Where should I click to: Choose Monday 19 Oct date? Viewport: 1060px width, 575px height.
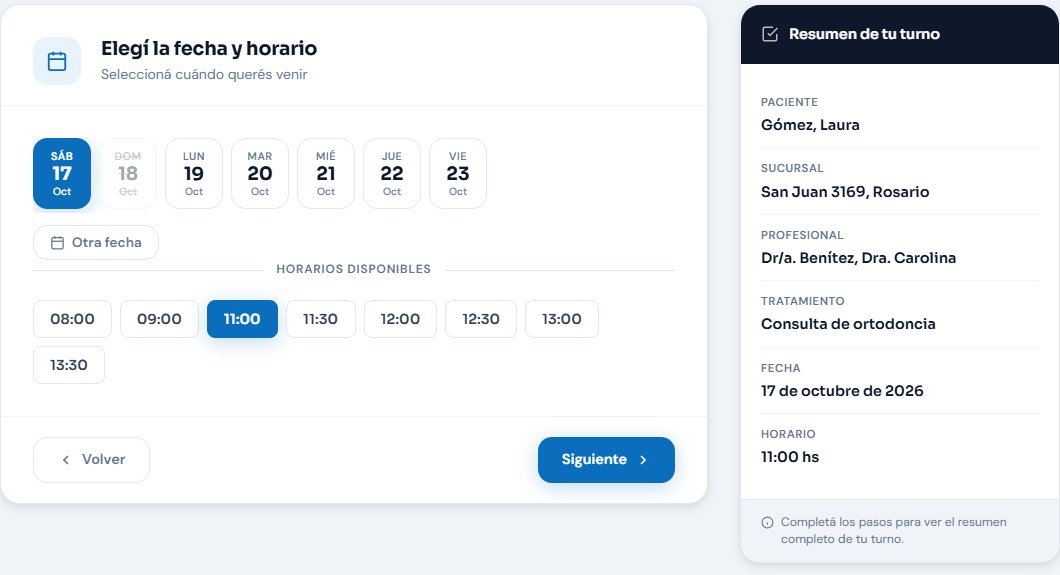[194, 174]
